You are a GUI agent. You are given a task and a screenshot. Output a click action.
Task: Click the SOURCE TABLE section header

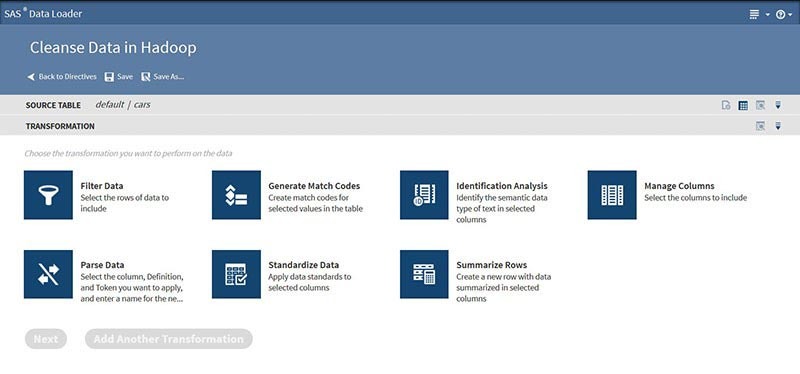(53, 105)
